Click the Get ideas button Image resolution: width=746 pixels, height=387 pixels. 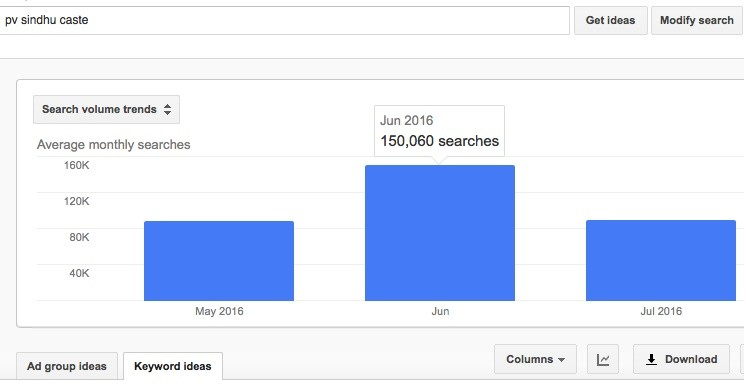610,20
